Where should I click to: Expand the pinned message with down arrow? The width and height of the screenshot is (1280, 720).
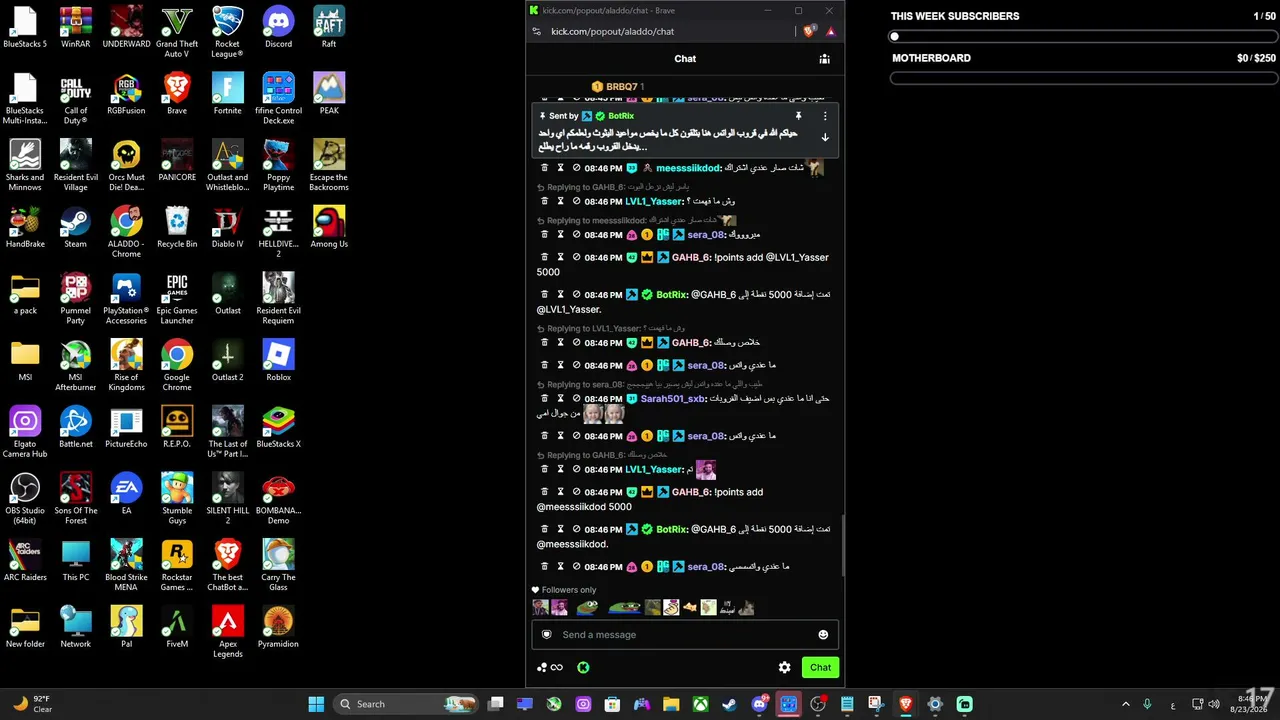tap(825, 137)
